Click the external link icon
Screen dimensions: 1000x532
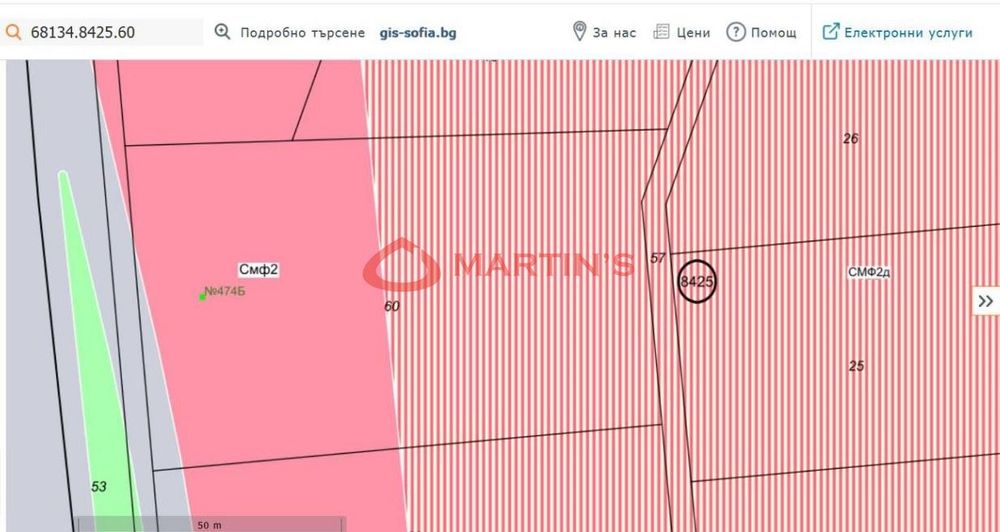click(x=830, y=32)
